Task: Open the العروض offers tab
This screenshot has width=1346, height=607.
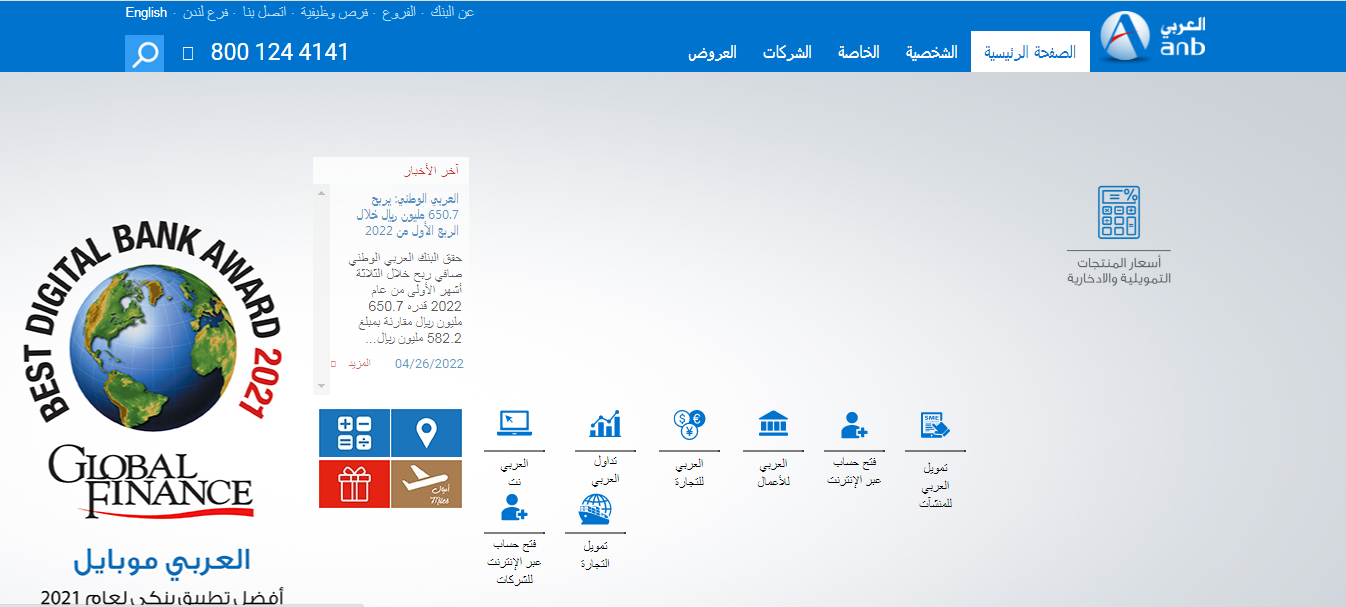Action: click(x=712, y=52)
